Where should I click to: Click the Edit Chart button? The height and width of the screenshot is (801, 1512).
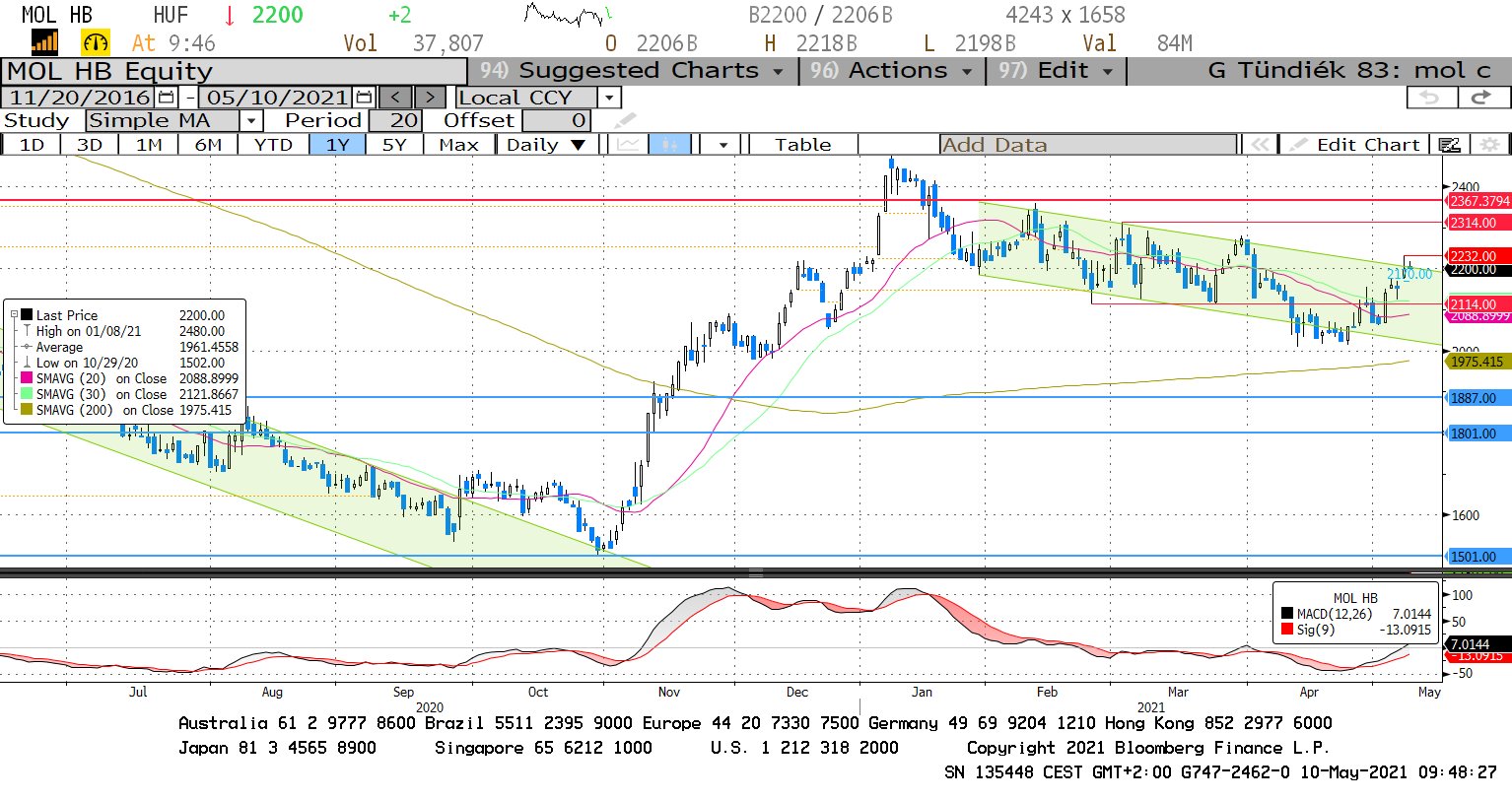click(x=1355, y=145)
